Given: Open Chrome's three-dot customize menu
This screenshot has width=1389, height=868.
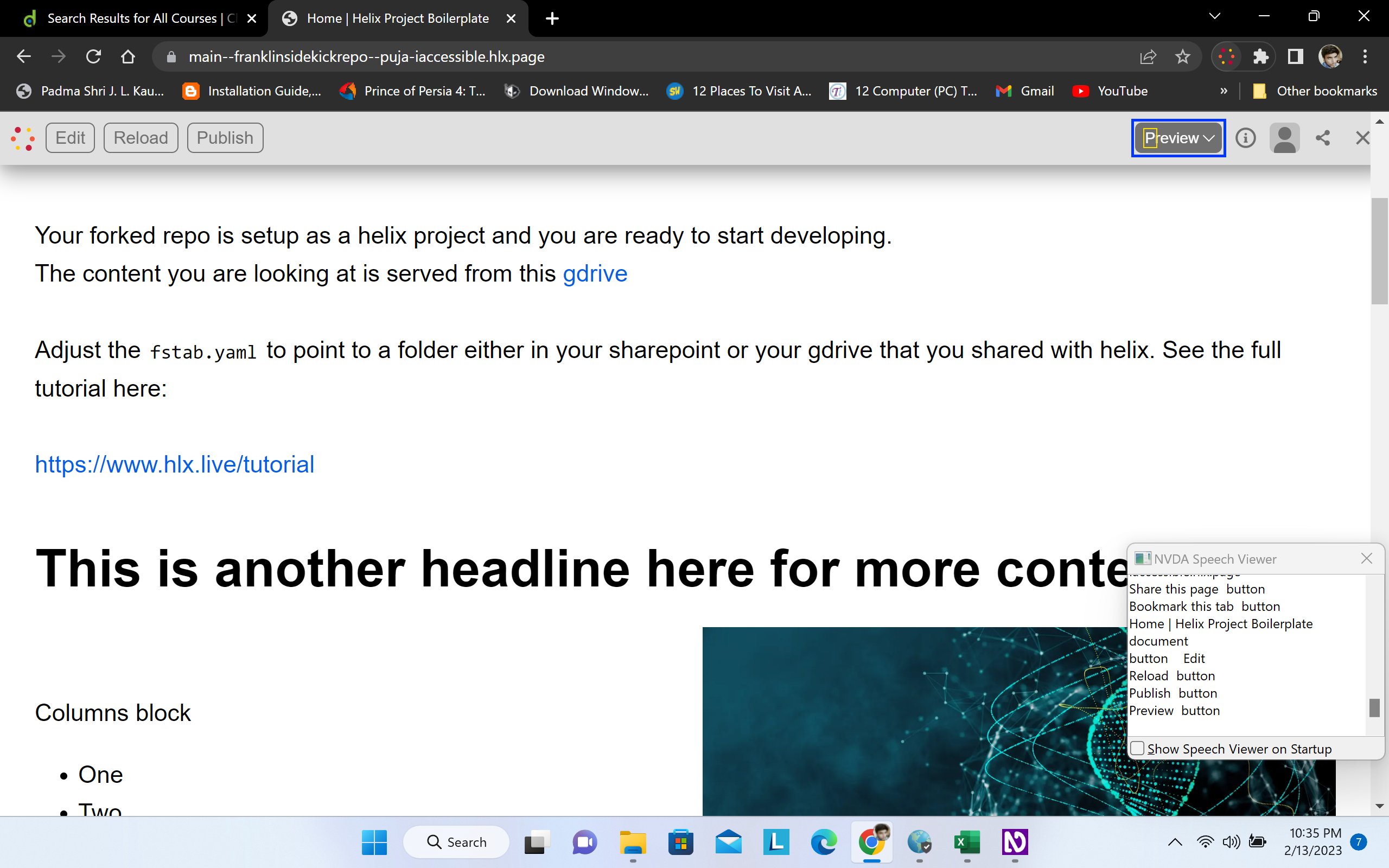Looking at the screenshot, I should coord(1366,56).
